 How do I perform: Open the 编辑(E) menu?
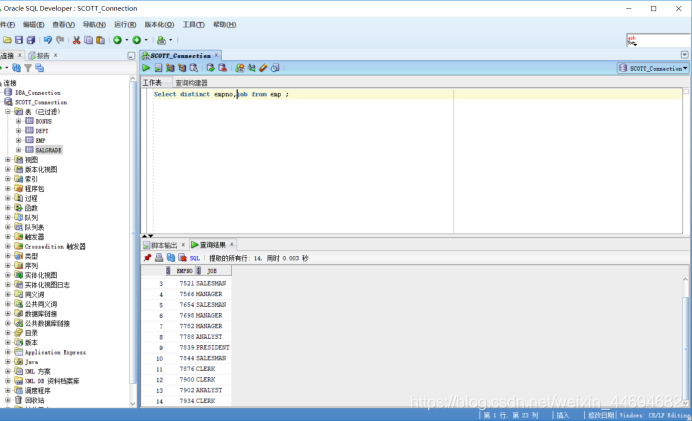(x=34, y=25)
